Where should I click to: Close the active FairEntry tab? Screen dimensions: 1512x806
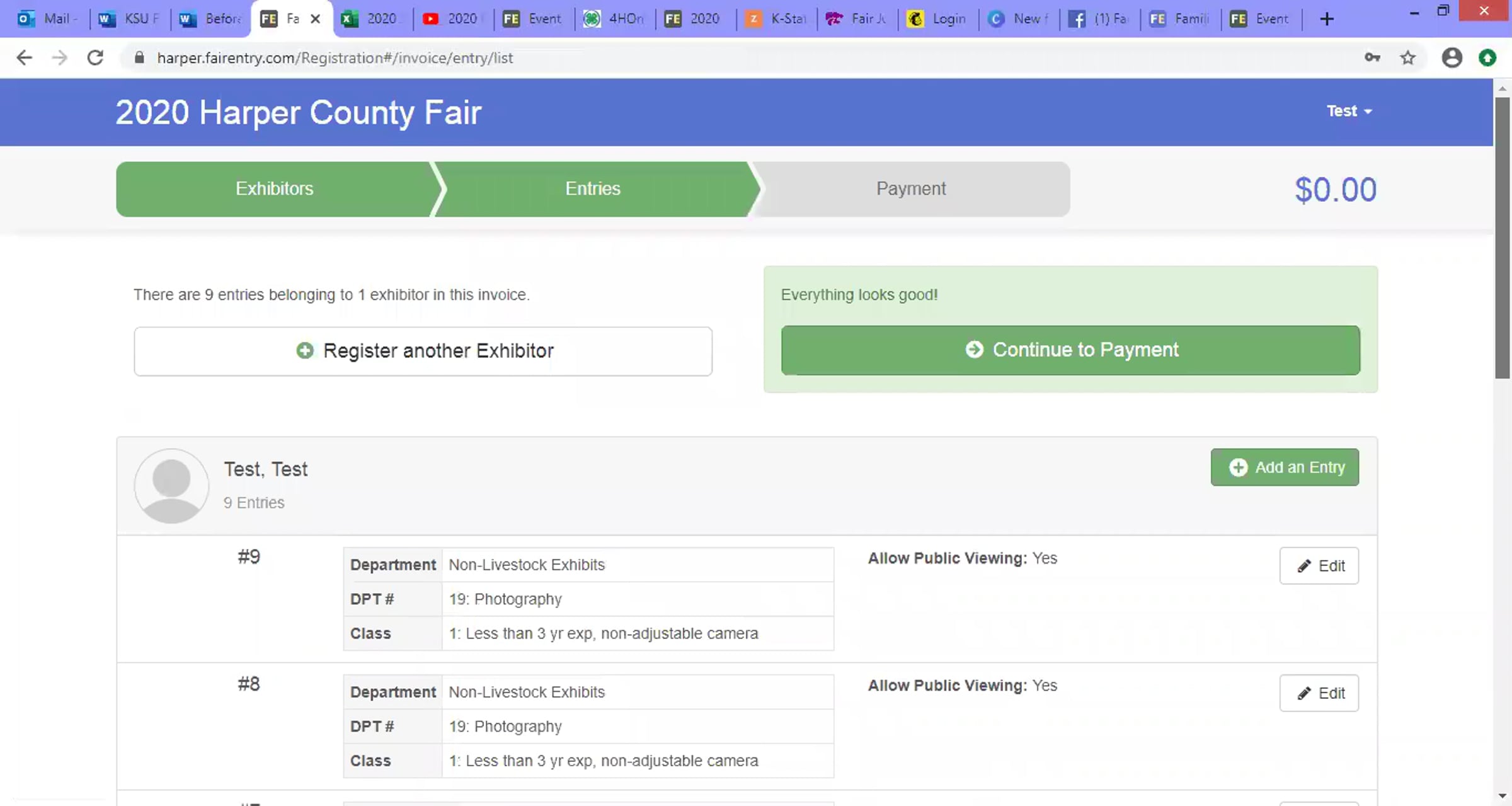click(x=316, y=19)
